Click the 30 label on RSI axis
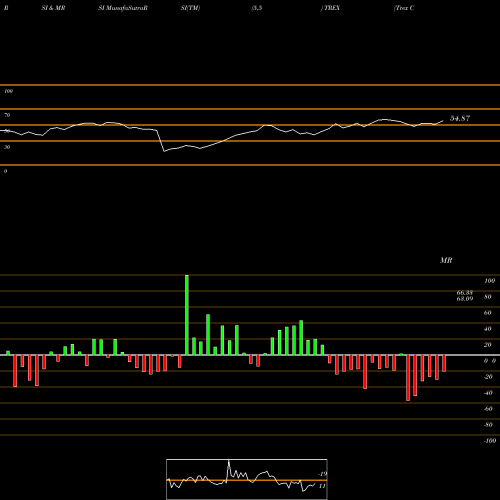The image size is (500, 500). tap(7, 147)
